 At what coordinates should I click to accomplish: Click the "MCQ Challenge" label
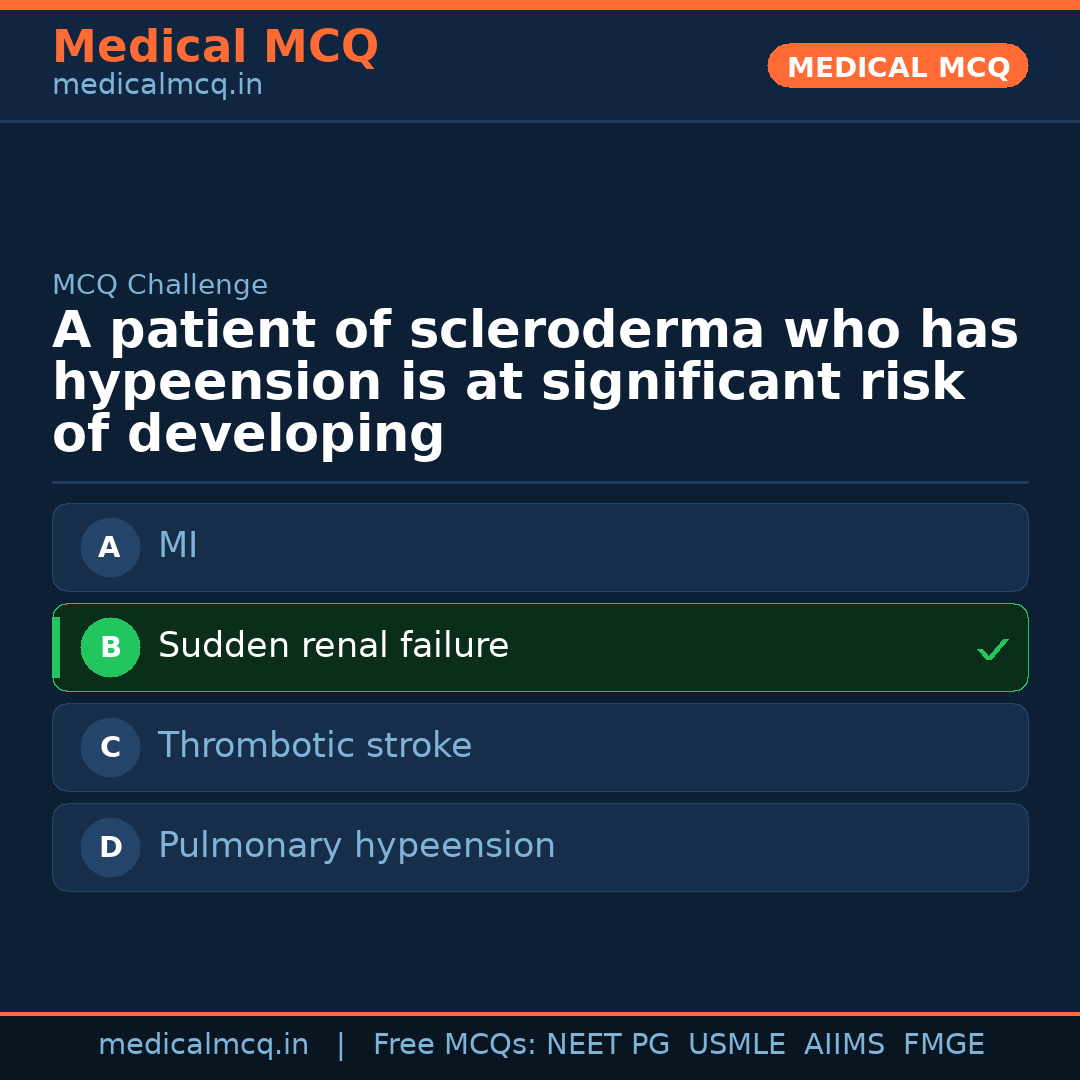coord(160,285)
